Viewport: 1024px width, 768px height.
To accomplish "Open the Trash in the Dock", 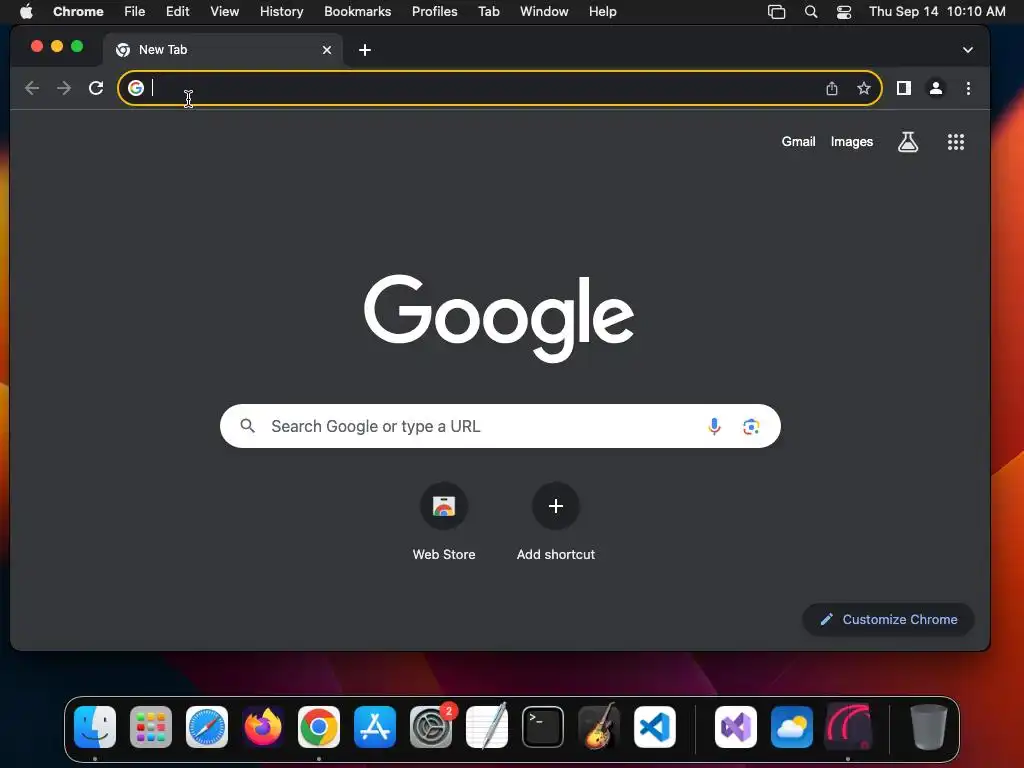I will [x=929, y=727].
